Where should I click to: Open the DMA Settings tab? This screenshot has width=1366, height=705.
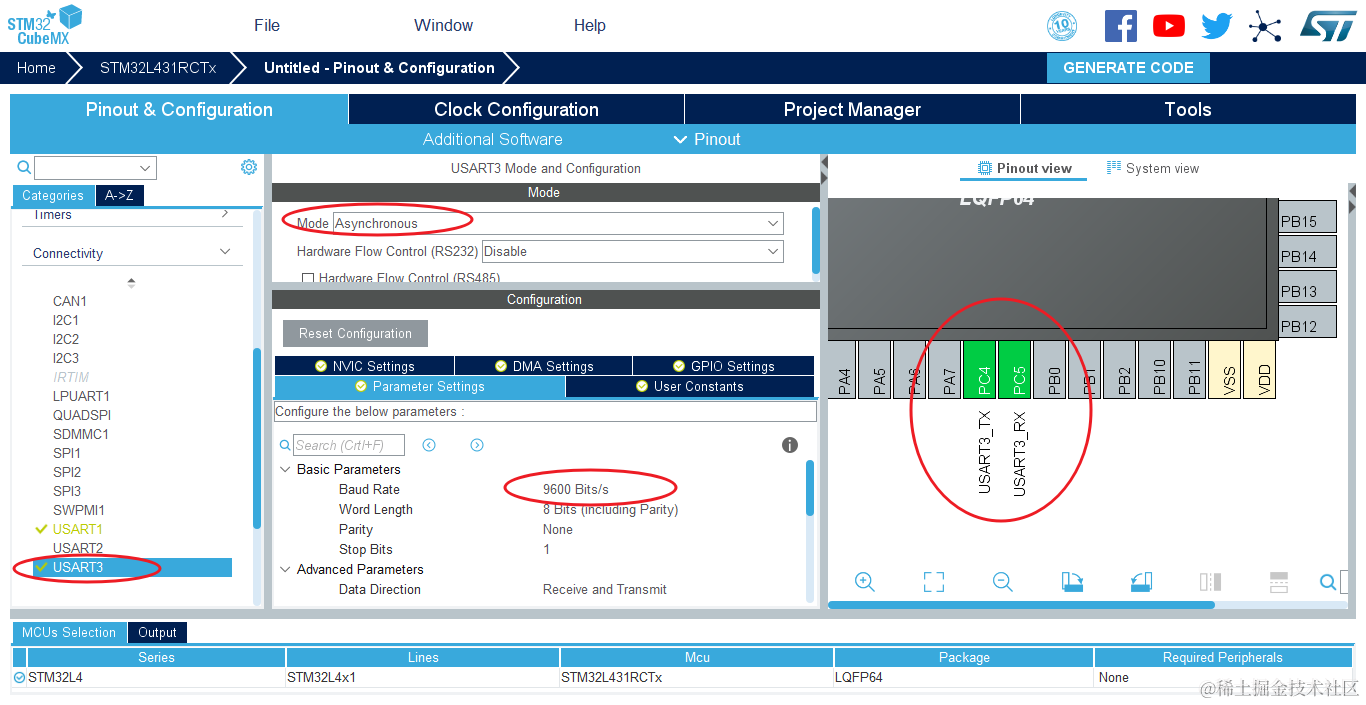point(543,366)
